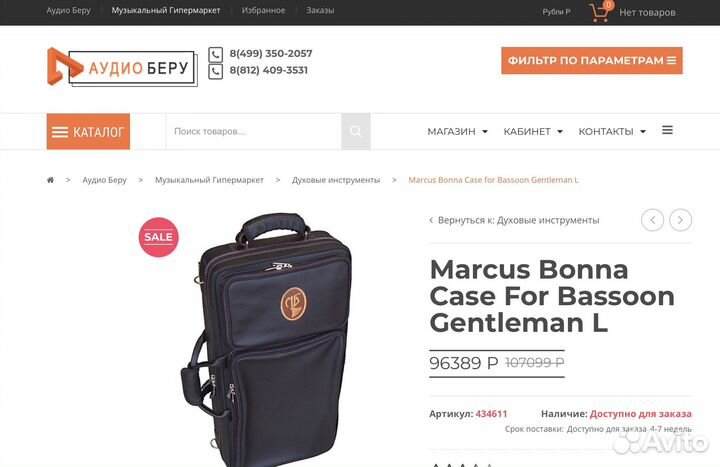Go to previous product arrow
720x467 pixels.
[x=652, y=220]
